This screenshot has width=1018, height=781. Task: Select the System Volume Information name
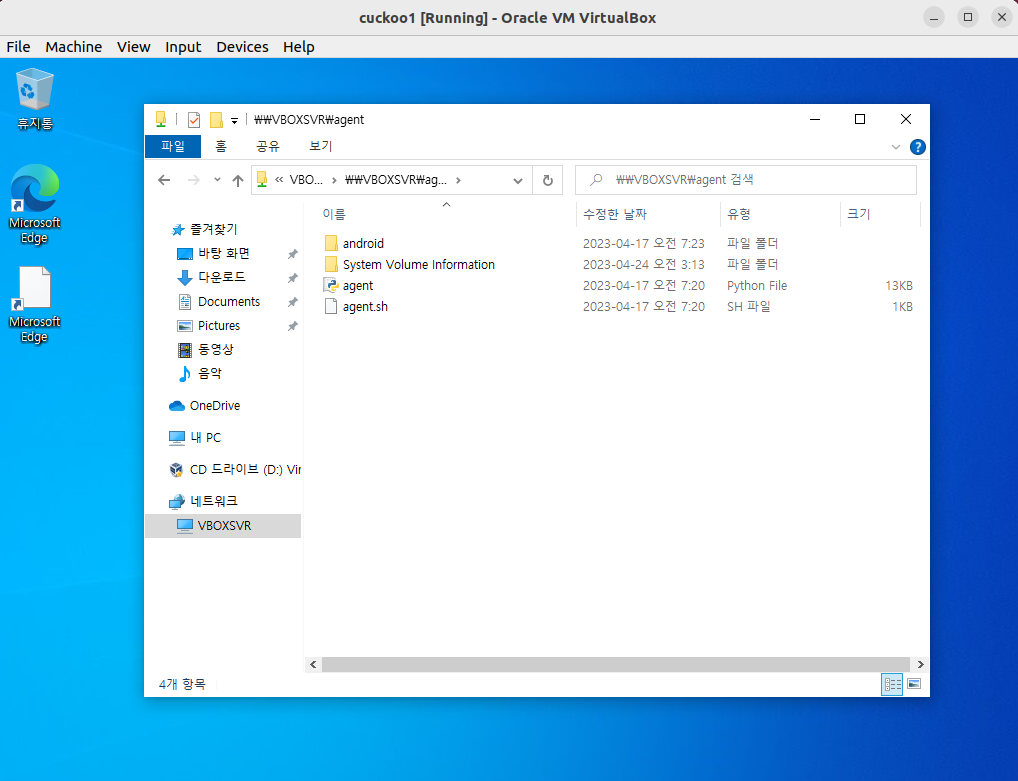(419, 264)
